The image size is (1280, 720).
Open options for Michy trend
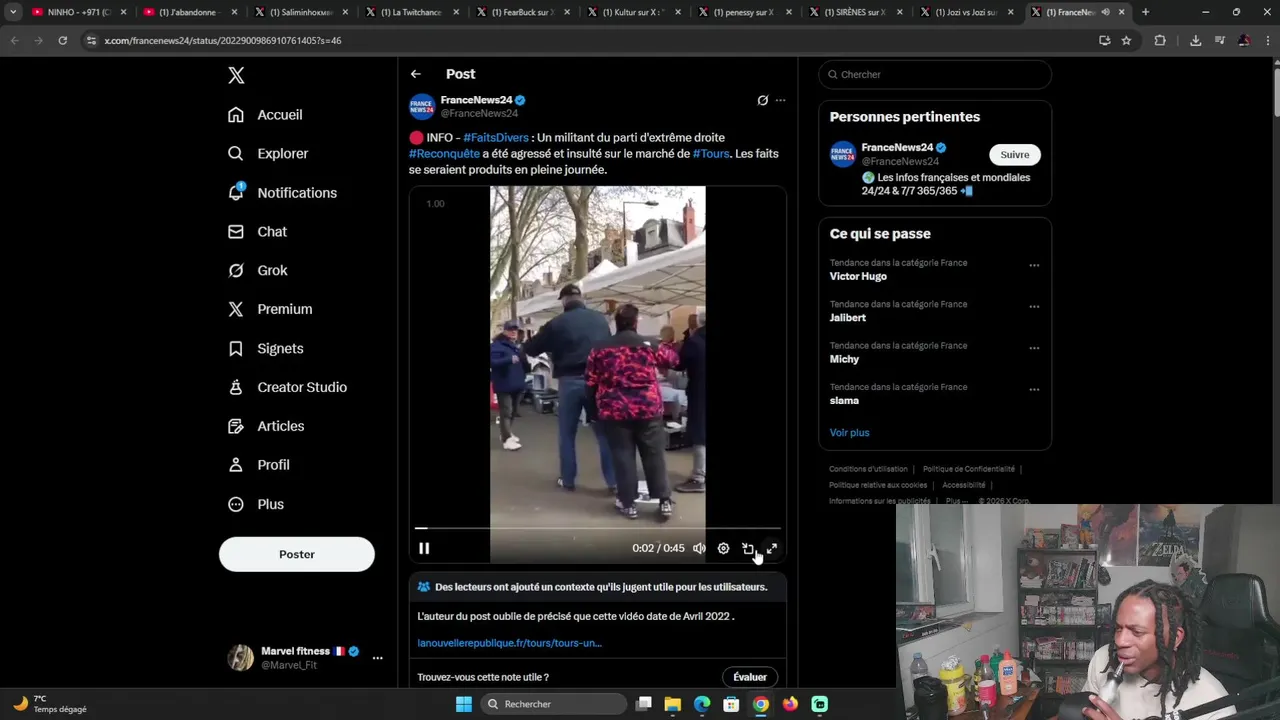tap(1034, 348)
